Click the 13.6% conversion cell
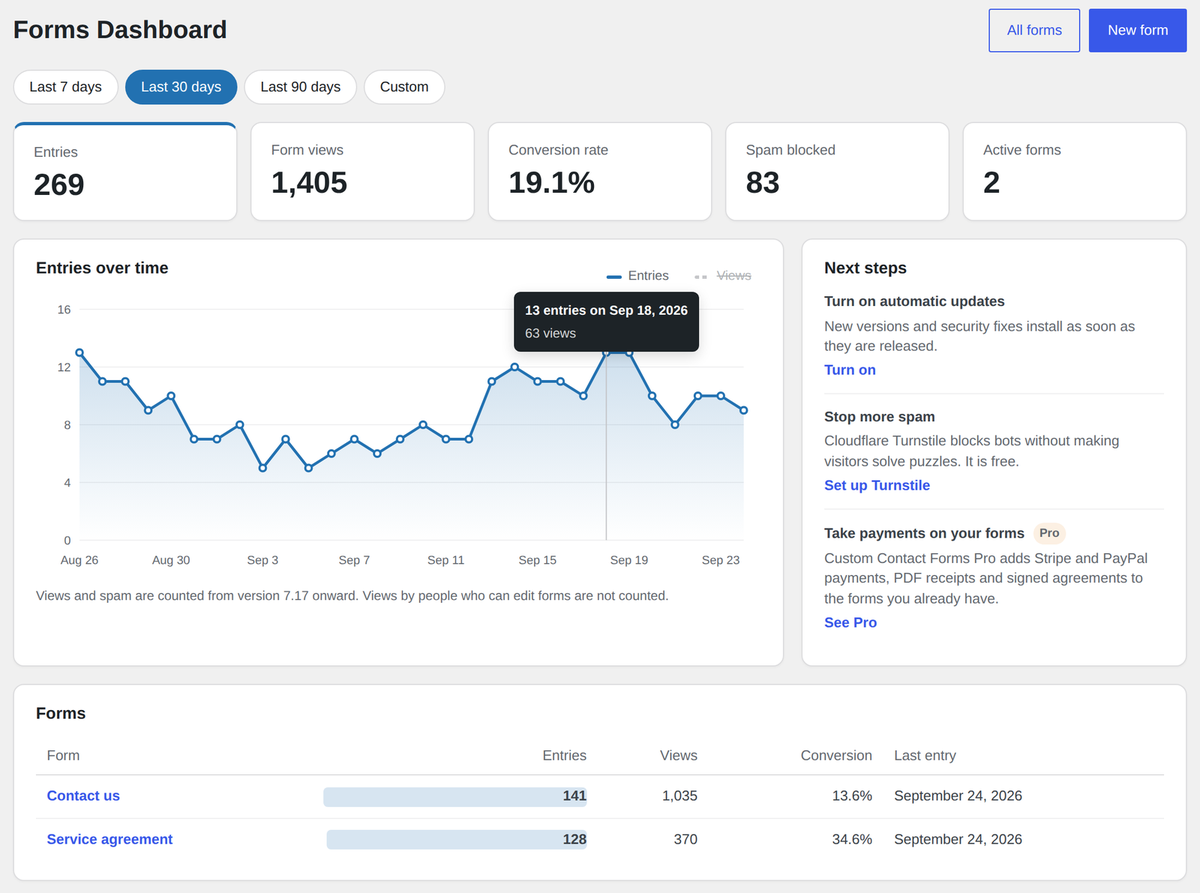 click(852, 796)
